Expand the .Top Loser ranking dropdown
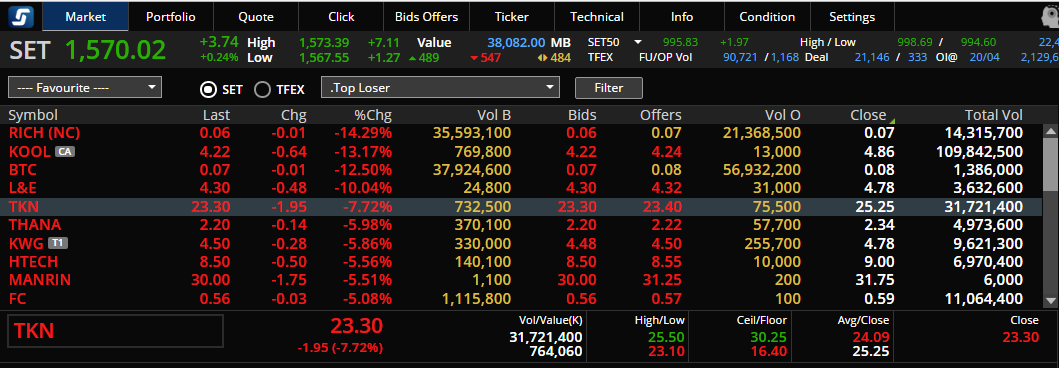The image size is (1059, 368). (441, 88)
